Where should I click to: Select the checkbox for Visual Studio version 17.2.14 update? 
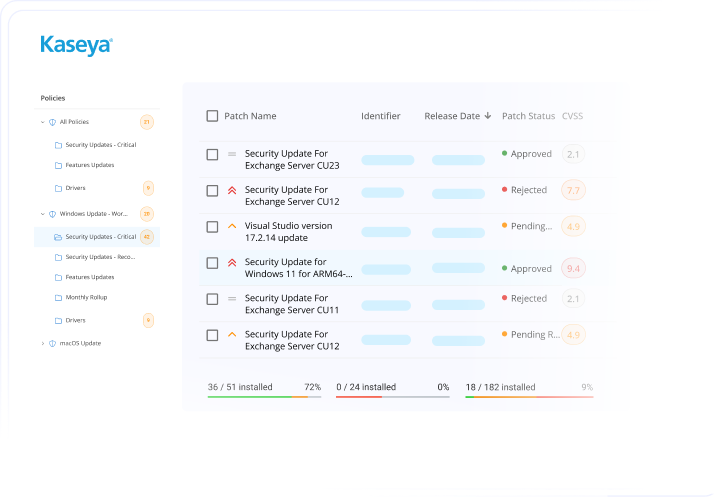(x=212, y=227)
